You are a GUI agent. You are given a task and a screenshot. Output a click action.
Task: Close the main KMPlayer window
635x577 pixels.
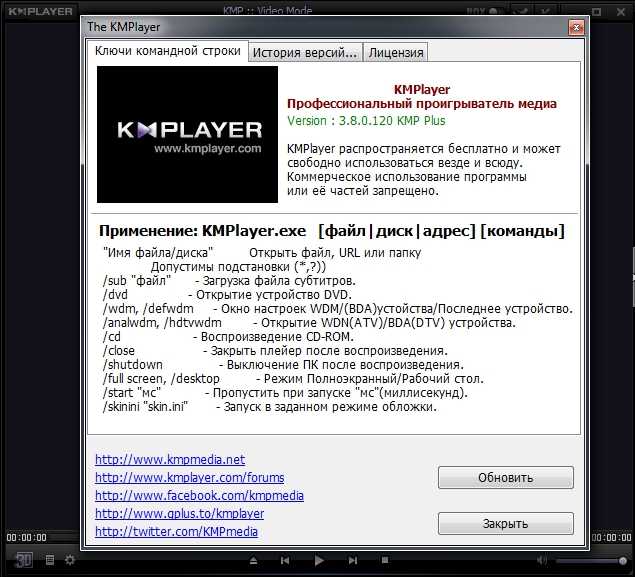pos(621,12)
